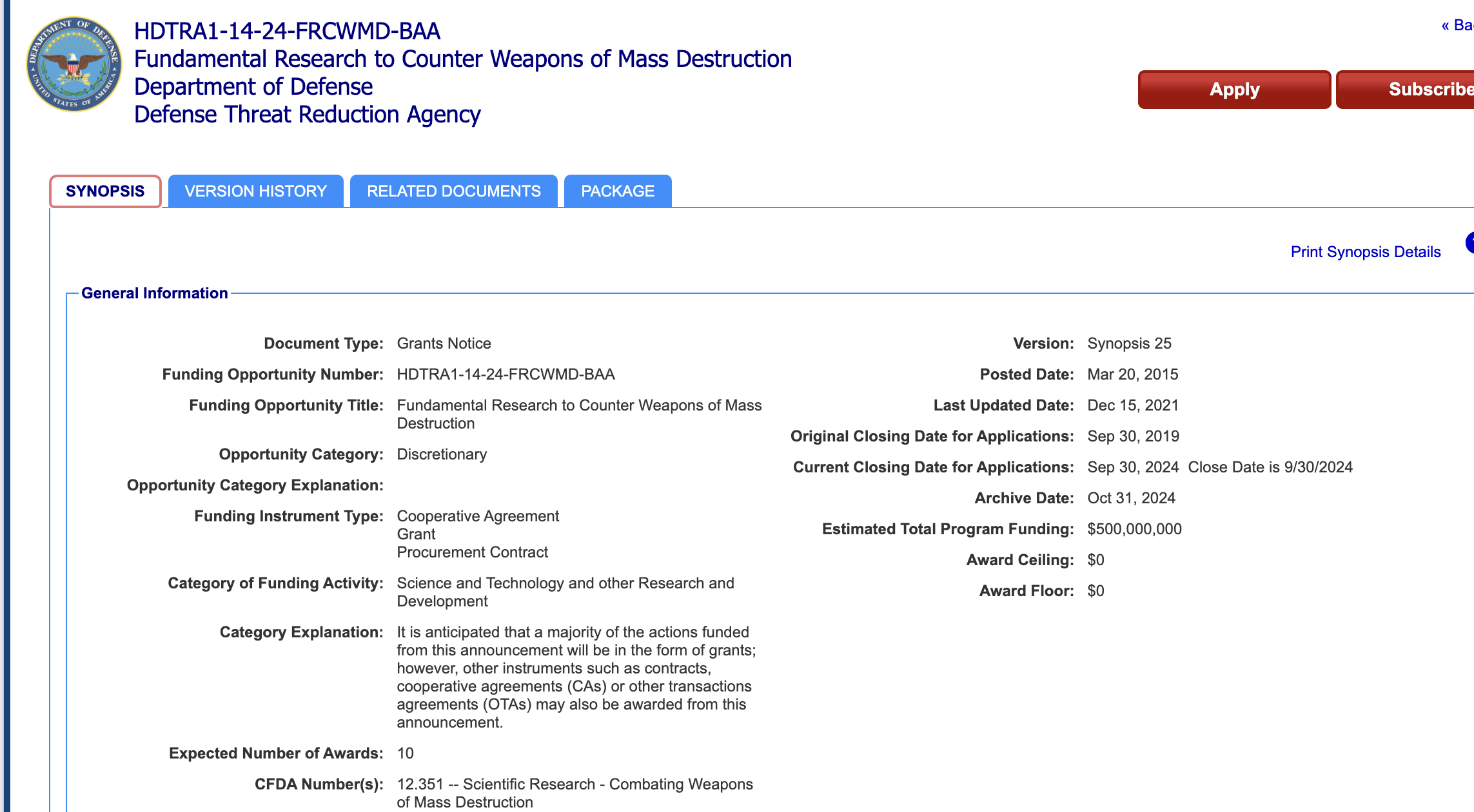Click the red Apply button
The height and width of the screenshot is (812, 1474).
point(1234,90)
